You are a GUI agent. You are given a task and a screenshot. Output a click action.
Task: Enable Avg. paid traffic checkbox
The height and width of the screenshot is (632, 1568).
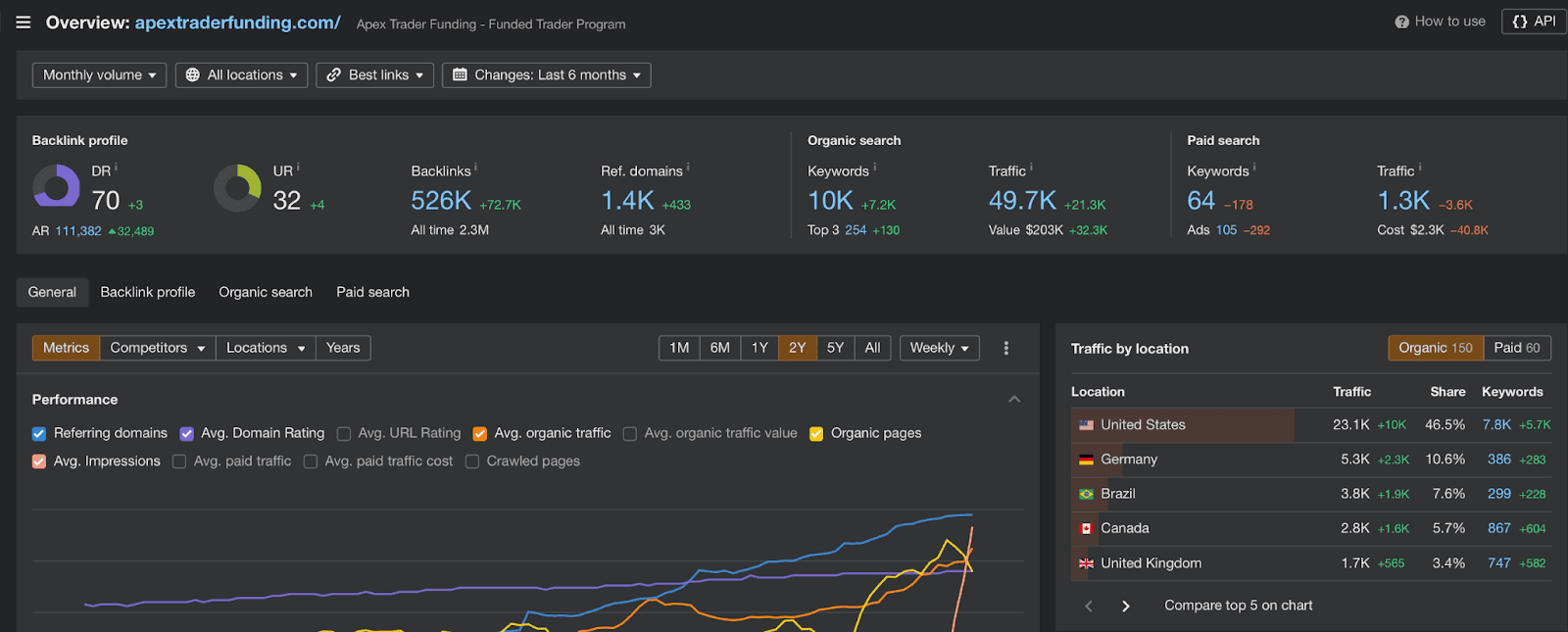click(x=179, y=462)
